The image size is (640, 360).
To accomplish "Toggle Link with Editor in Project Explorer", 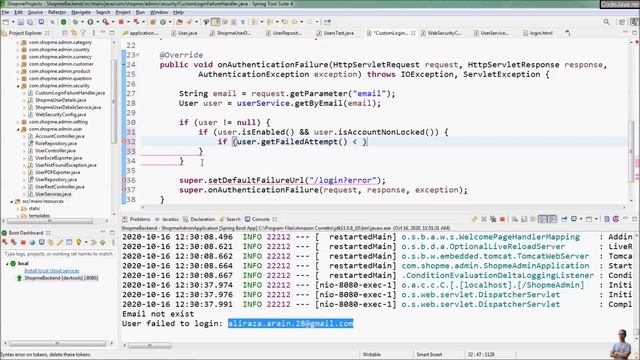I will 74,33.
